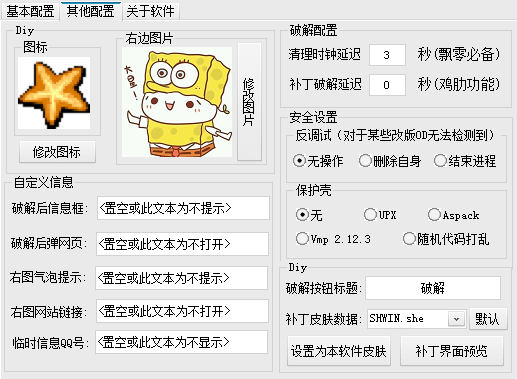Click the 破解后信息框 text field
The image size is (517, 379).
pos(183,208)
